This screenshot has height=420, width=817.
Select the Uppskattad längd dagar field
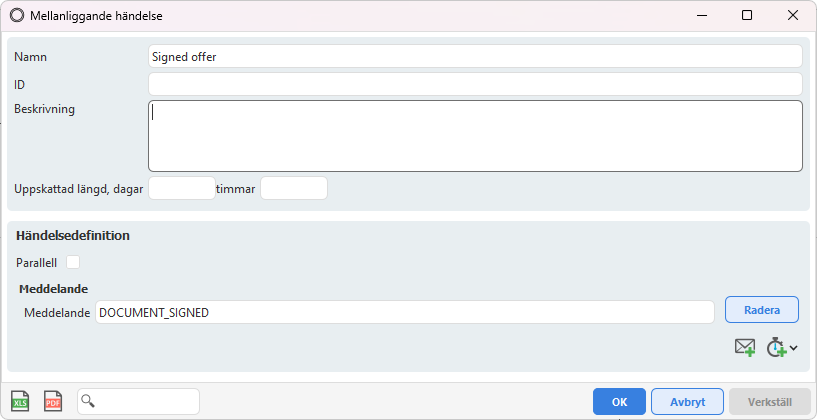182,188
